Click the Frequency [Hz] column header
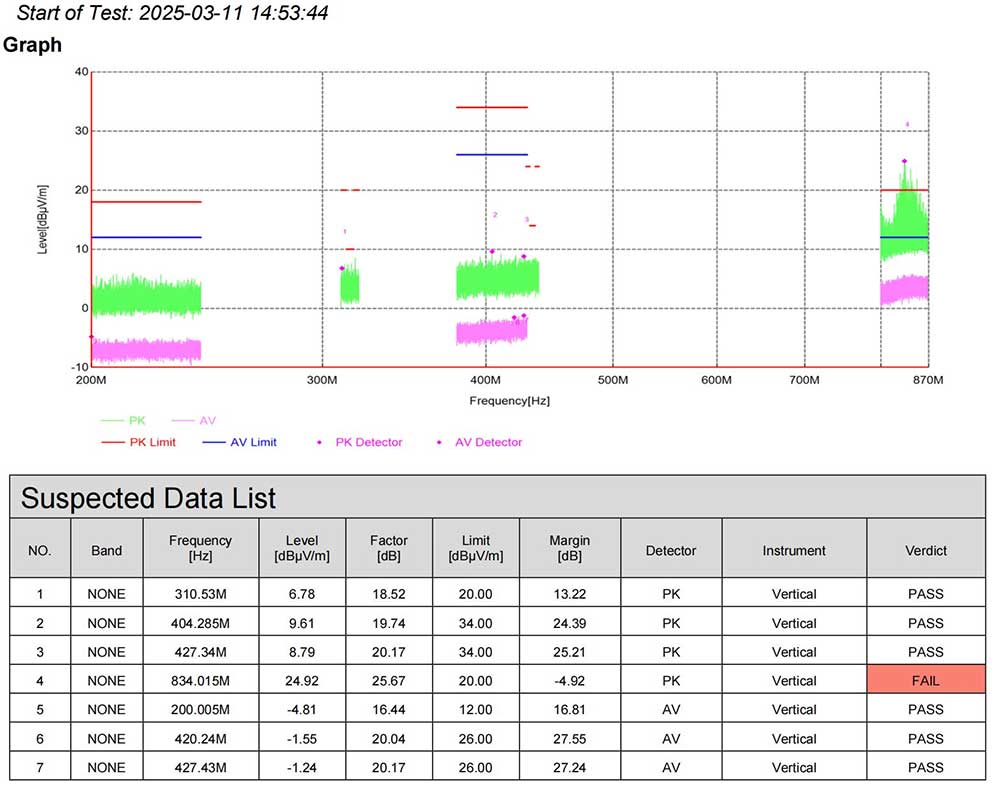The image size is (1000, 792). click(x=200, y=548)
